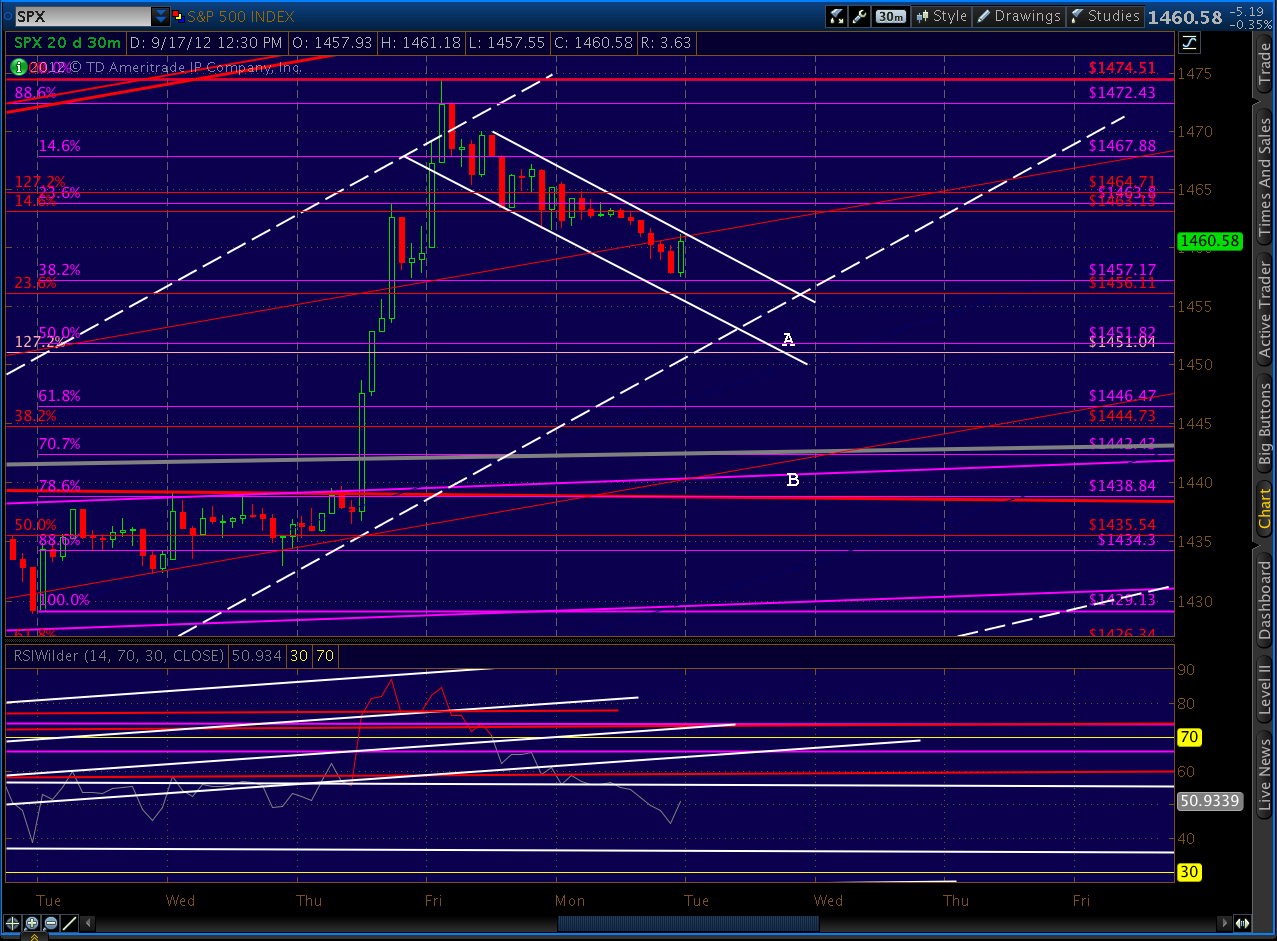Click the 50.9339 RSI value tag
This screenshot has width=1277, height=941.
point(1208,801)
